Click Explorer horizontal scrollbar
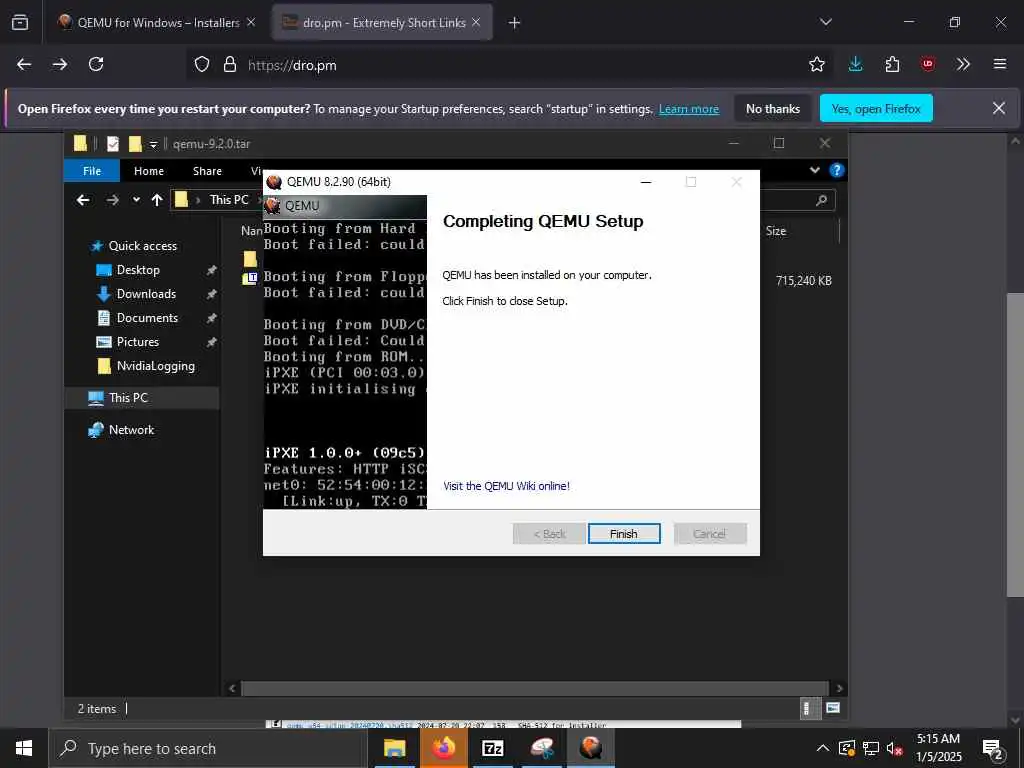The height and width of the screenshot is (768, 1024). coord(534,688)
